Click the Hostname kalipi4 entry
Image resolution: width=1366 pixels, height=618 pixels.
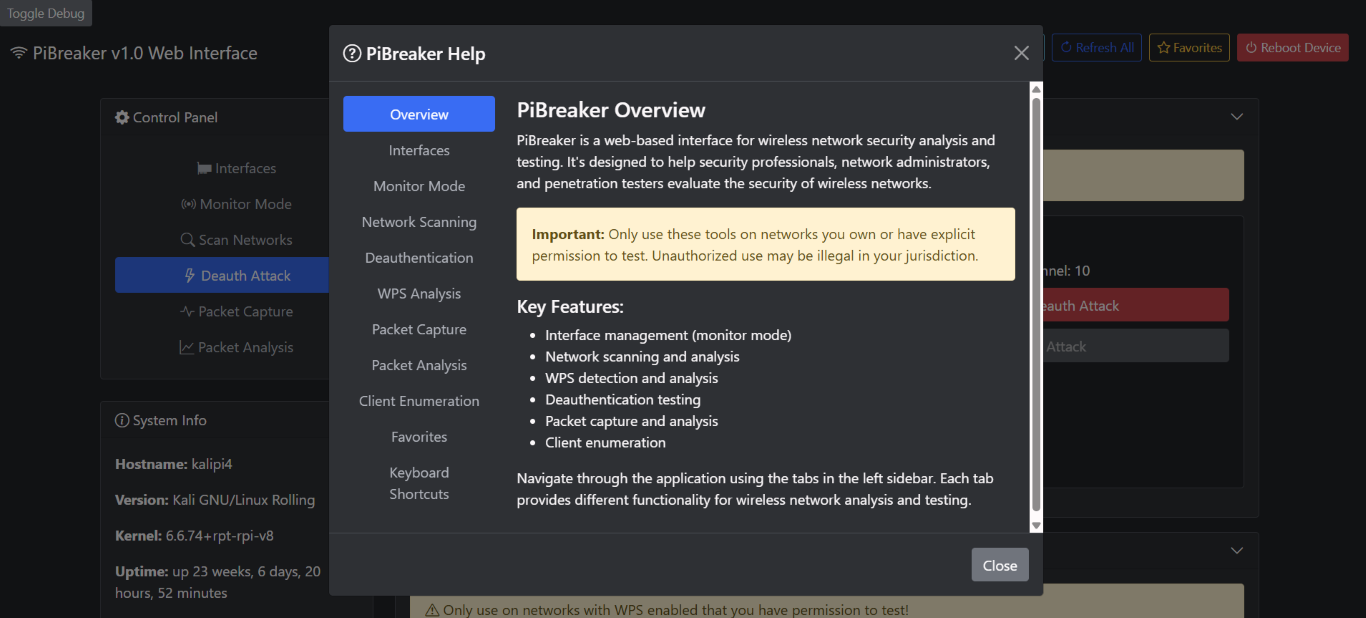click(x=174, y=464)
